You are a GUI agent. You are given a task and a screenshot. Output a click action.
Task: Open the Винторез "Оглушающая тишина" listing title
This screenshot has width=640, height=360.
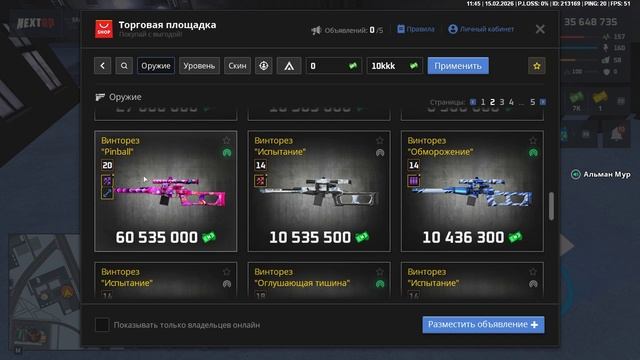[x=302, y=277]
